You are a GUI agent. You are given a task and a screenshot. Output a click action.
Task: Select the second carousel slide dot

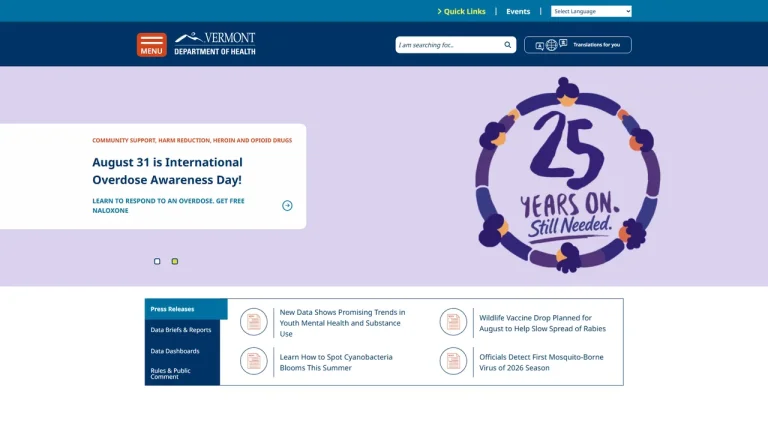click(x=175, y=262)
